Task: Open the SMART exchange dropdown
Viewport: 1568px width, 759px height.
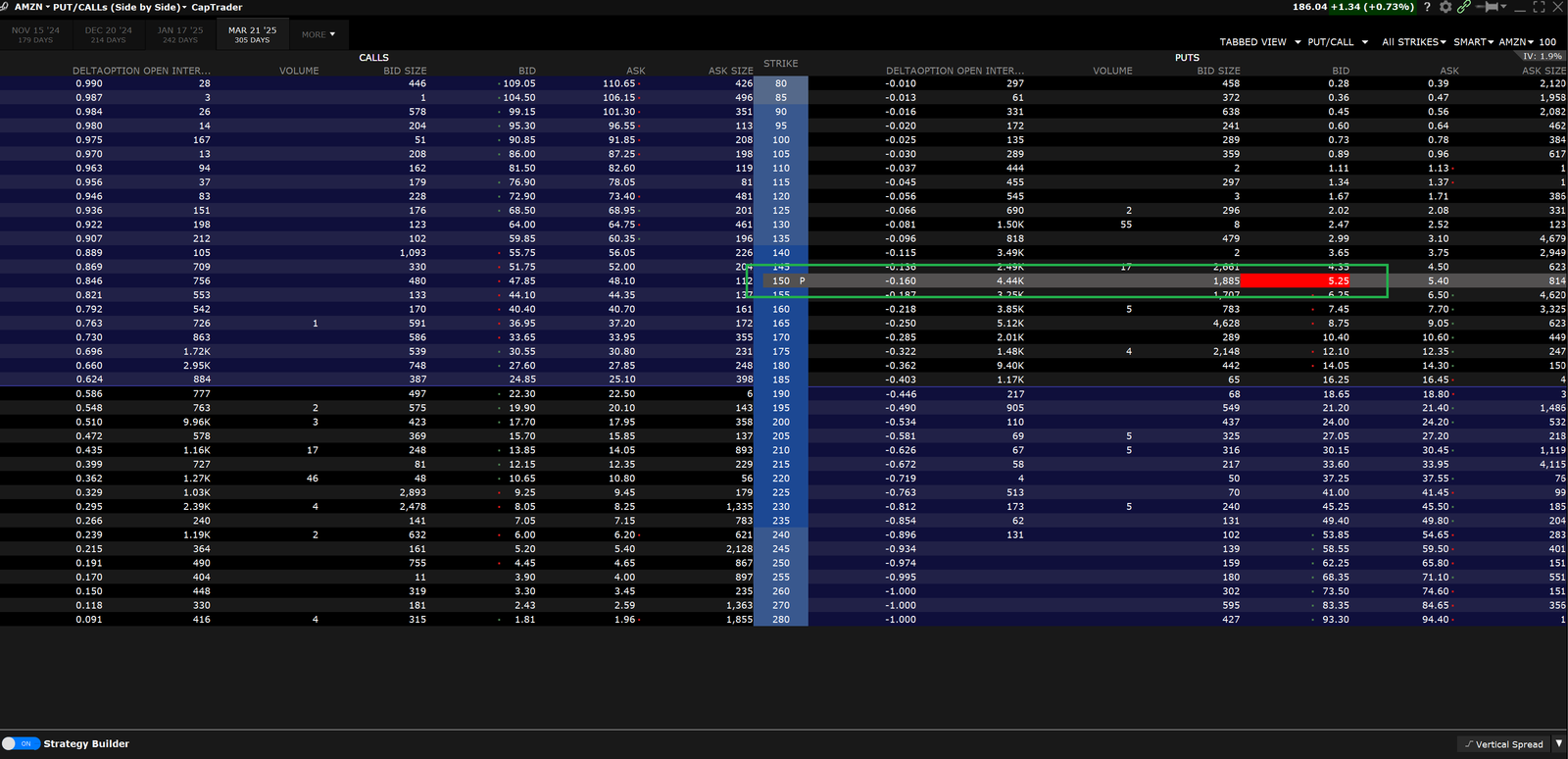Action: 1473,42
